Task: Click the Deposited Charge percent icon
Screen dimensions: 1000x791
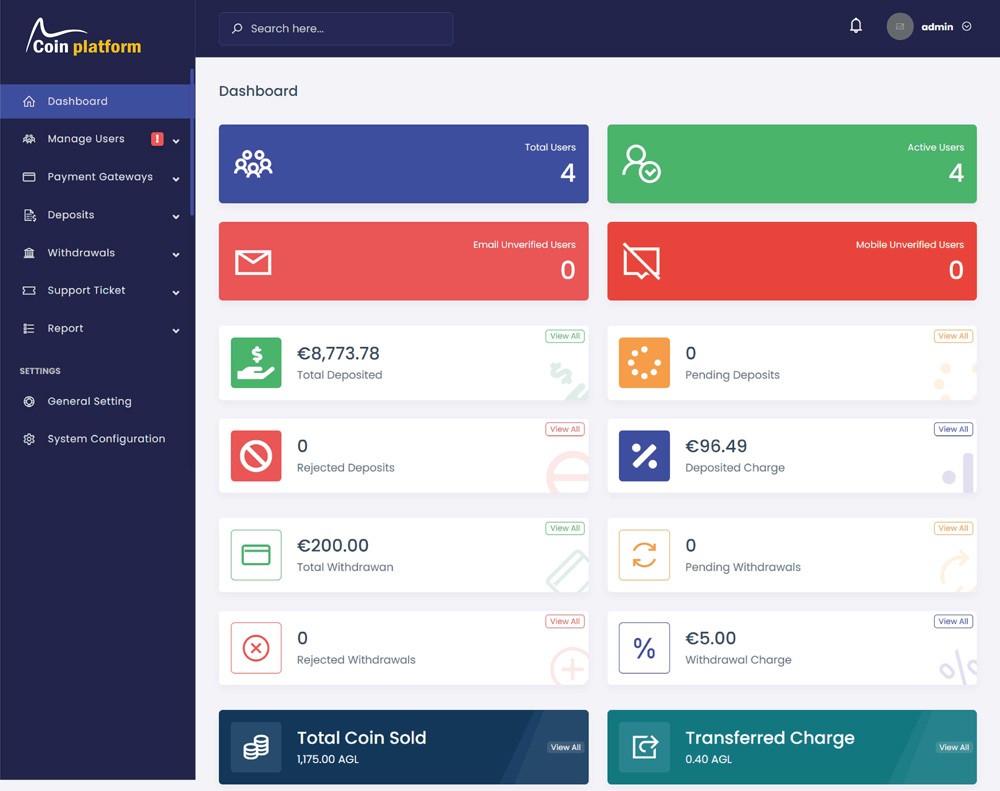Action: point(644,456)
